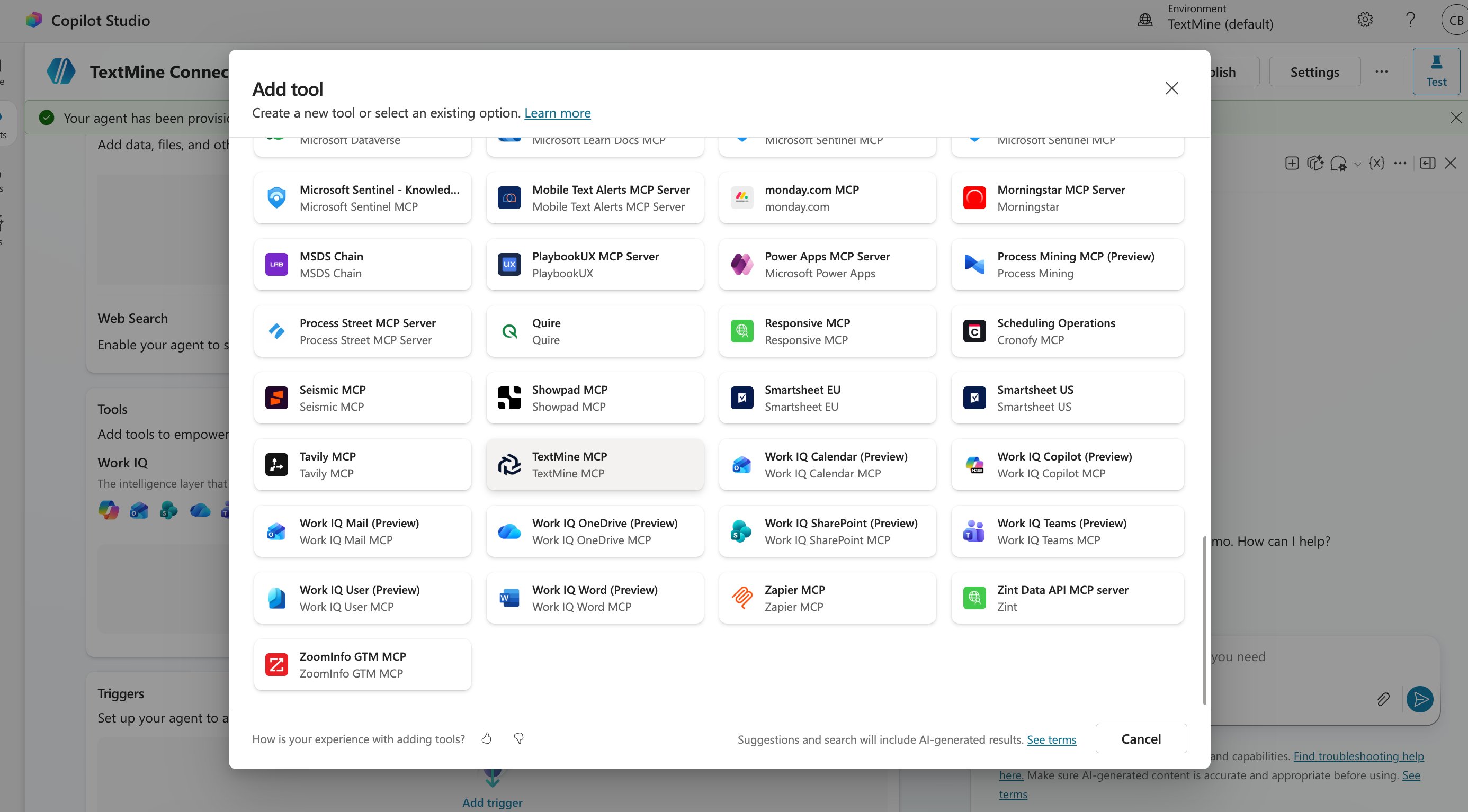Select the Smartsheet EU card
Image resolution: width=1468 pixels, height=812 pixels.
click(x=827, y=398)
